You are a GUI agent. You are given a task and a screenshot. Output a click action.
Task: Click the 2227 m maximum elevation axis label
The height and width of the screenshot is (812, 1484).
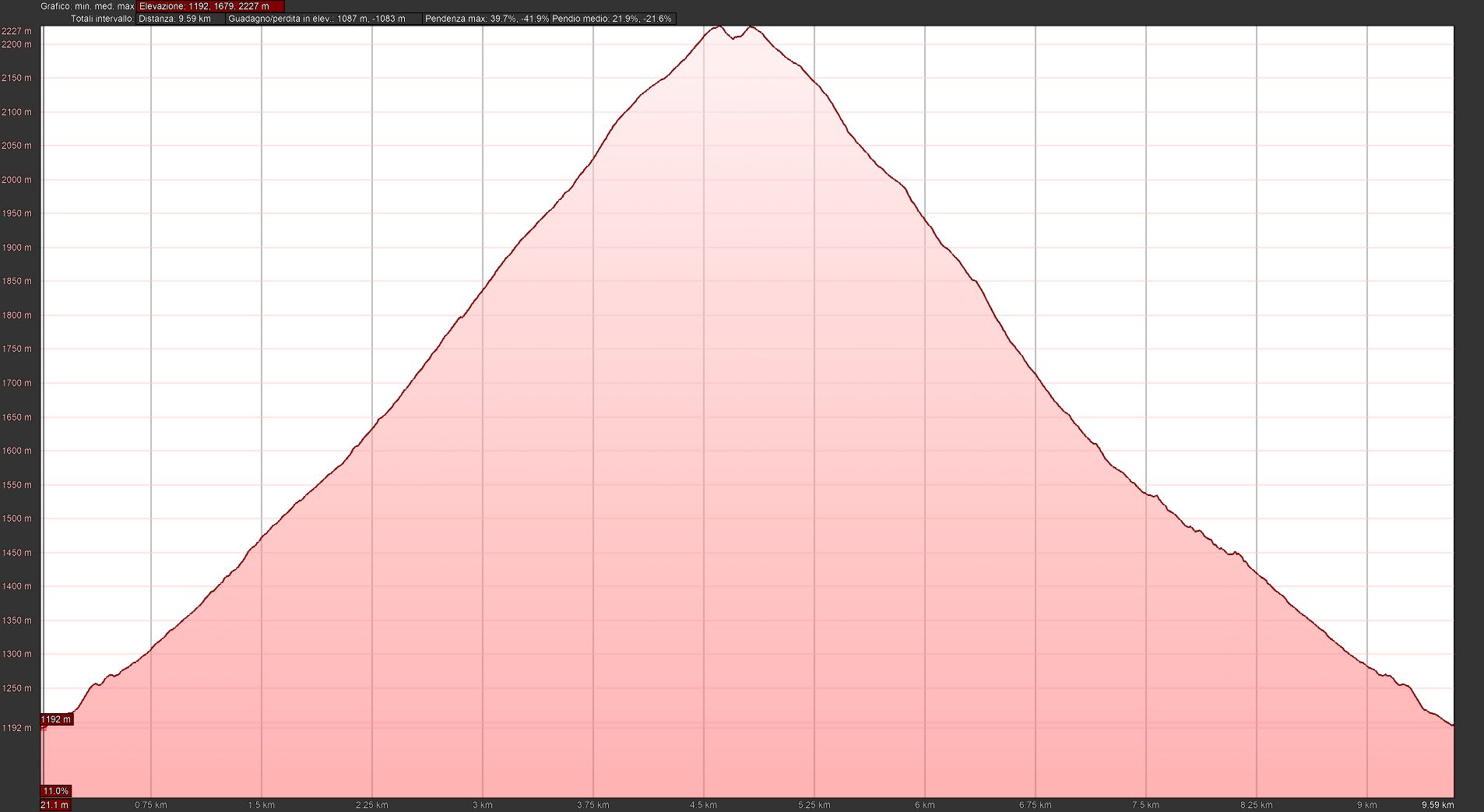[17, 31]
